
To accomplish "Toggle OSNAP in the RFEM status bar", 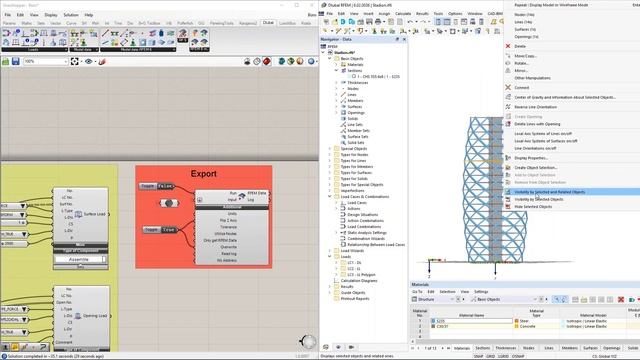I will (518, 356).
